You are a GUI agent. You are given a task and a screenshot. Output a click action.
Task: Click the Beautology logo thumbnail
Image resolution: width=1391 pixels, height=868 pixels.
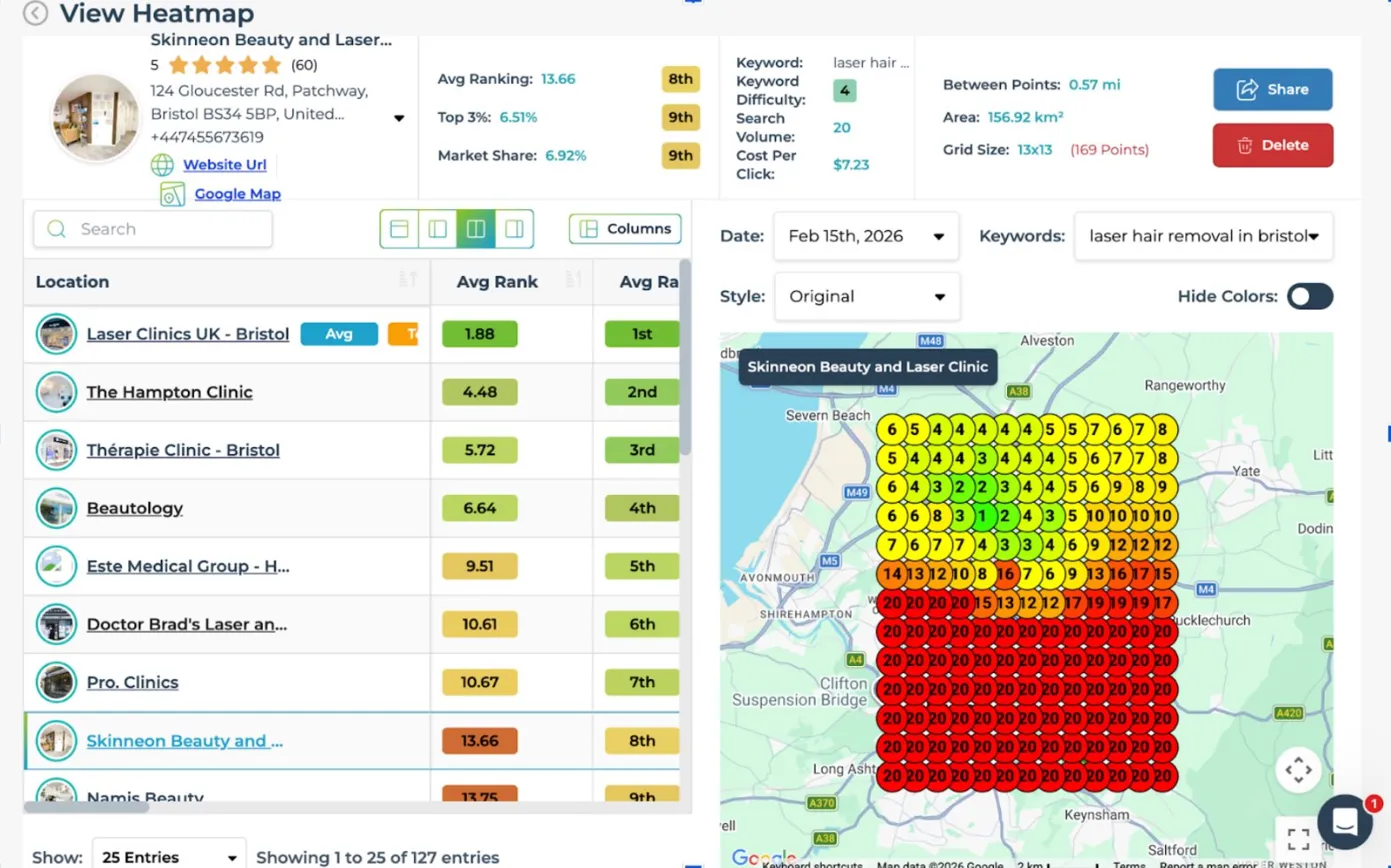tap(56, 508)
